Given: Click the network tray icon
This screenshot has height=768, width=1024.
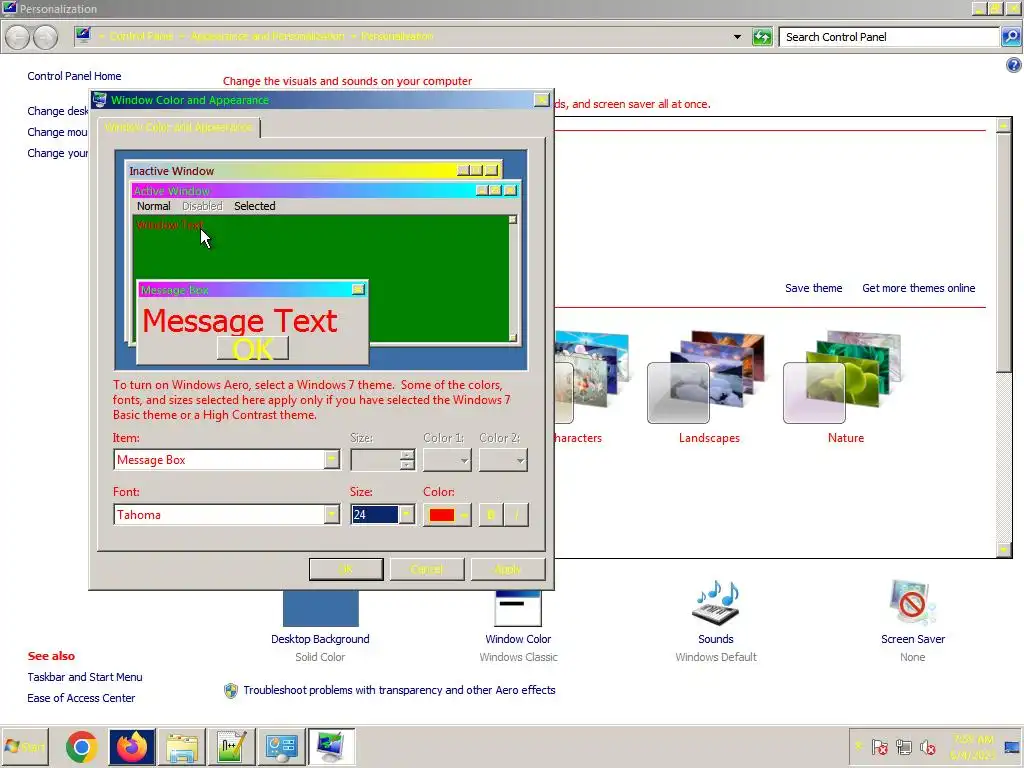Looking at the screenshot, I should pyautogui.click(x=904, y=746).
